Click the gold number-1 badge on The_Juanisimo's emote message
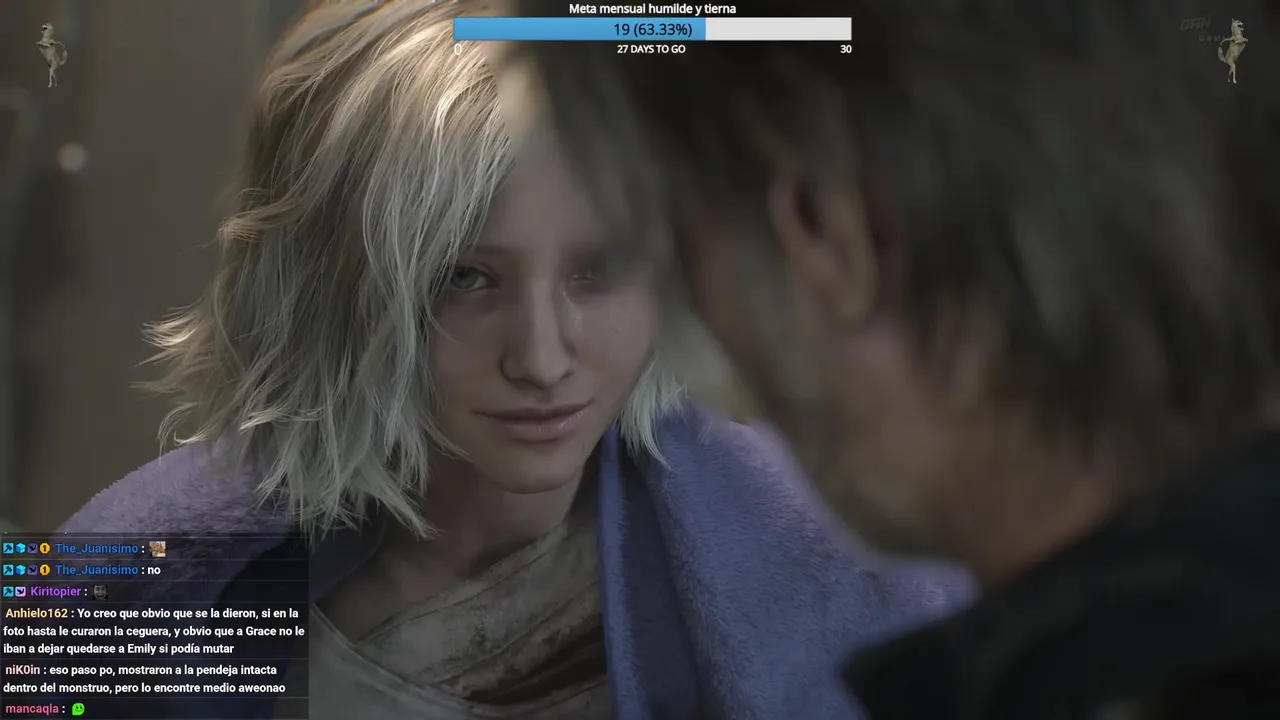This screenshot has width=1280, height=720. tap(44, 548)
